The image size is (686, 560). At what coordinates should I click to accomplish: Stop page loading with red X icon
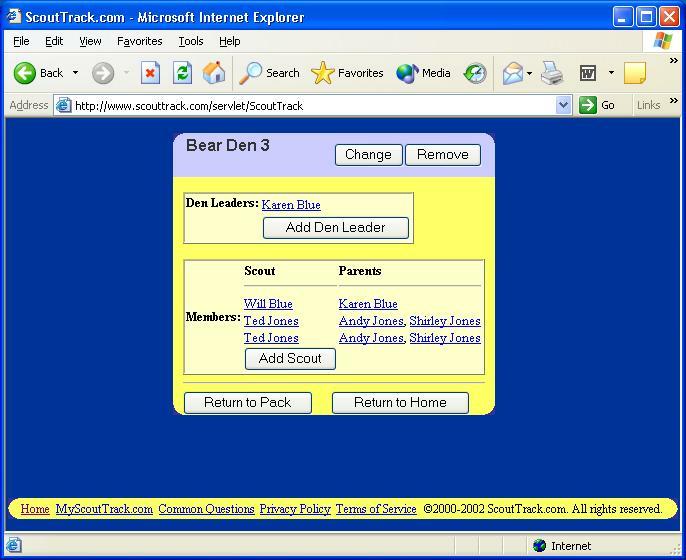150,73
